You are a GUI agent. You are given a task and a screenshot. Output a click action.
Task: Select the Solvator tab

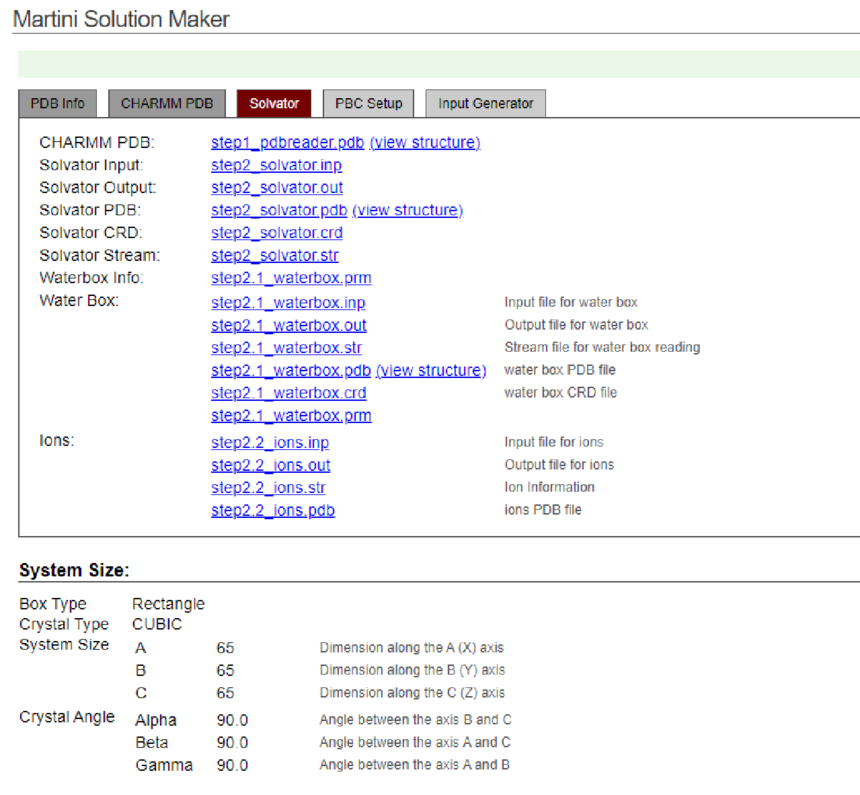[274, 103]
